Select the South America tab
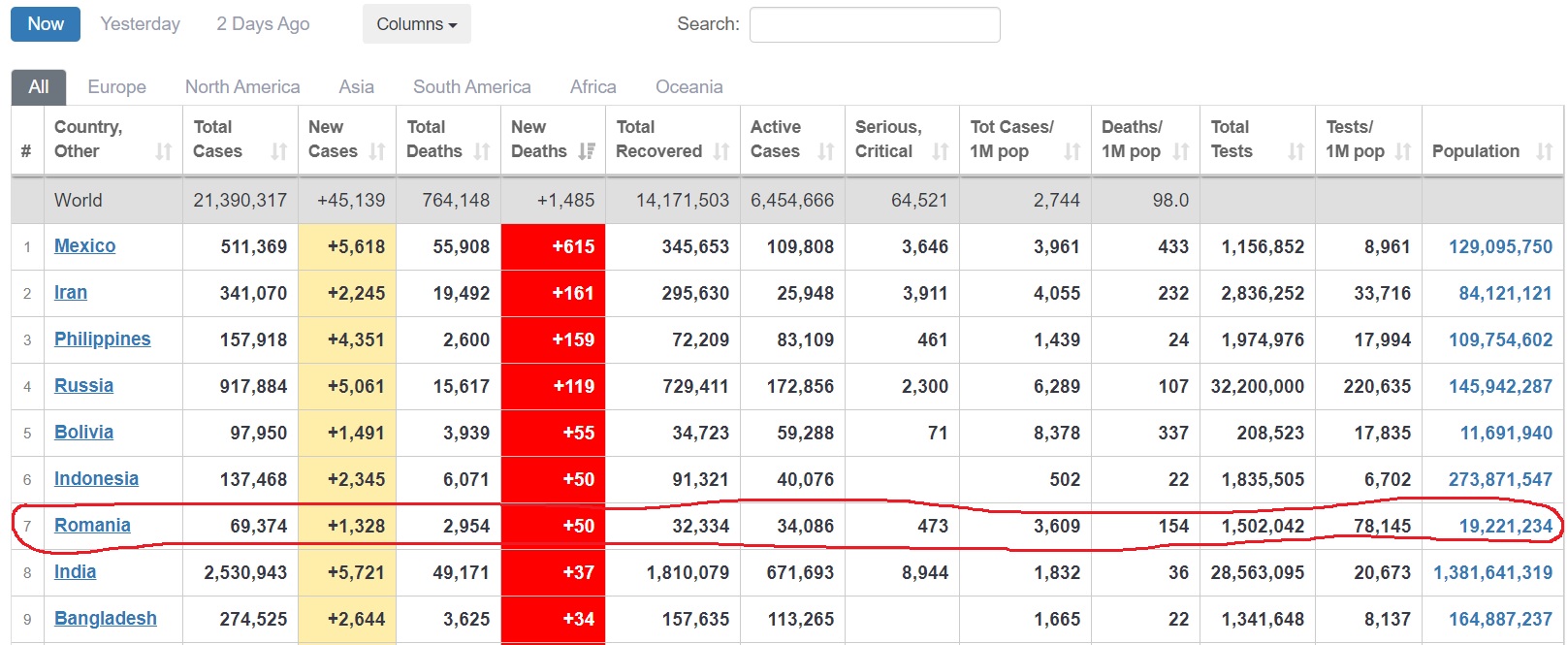 471,86
